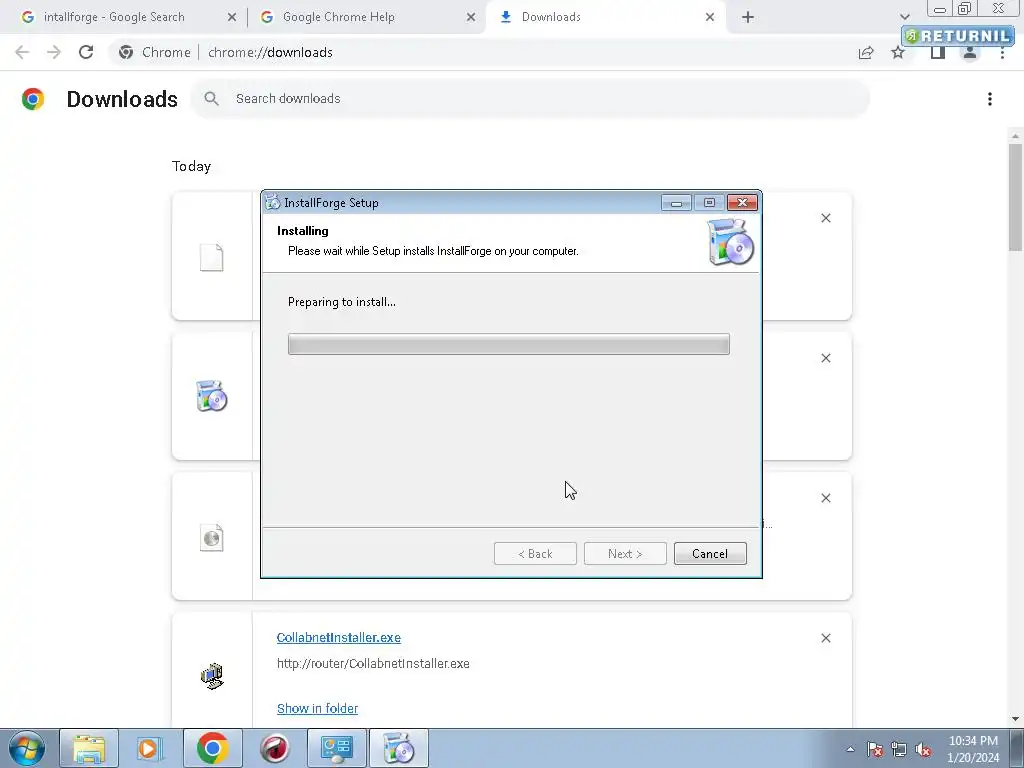Click the Chrome logo beside the Downloads heading

pyautogui.click(x=33, y=99)
